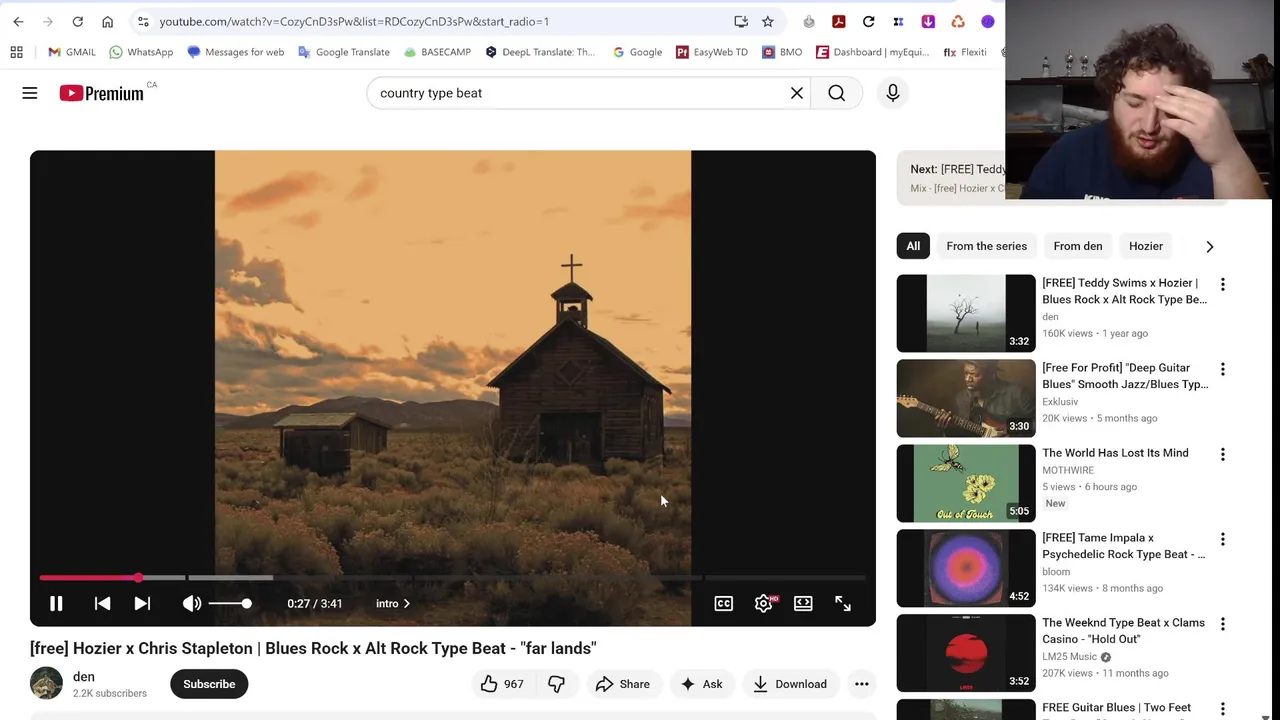
Task: Share the video
Action: coord(622,684)
